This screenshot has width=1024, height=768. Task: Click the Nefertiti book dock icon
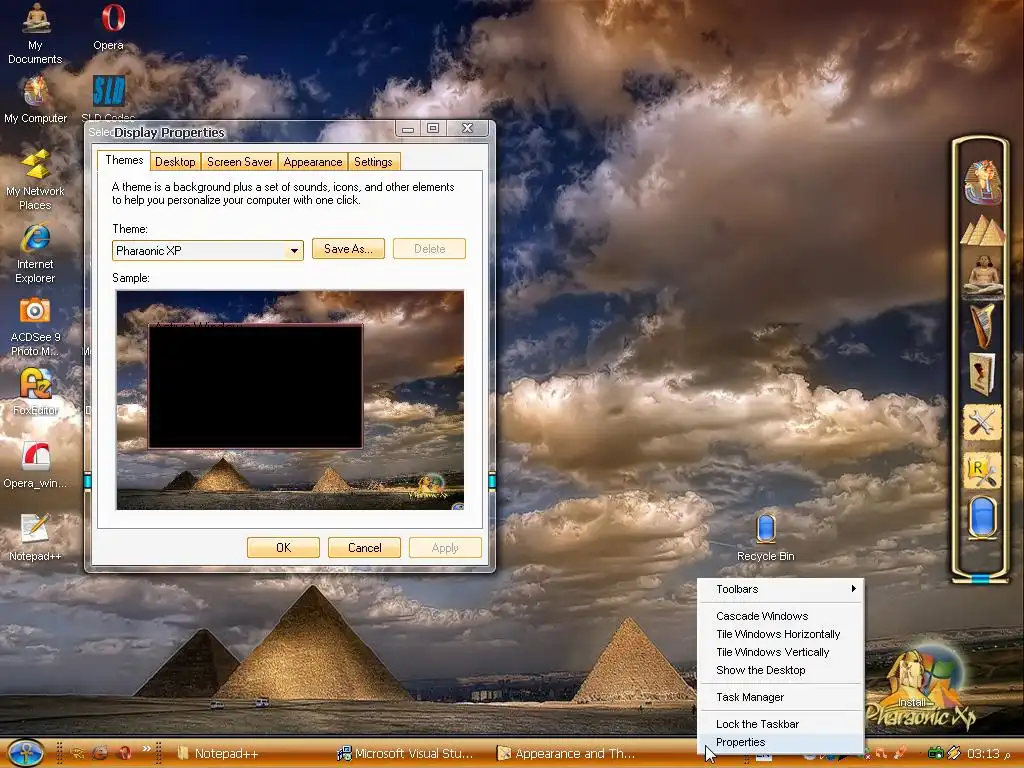[982, 374]
